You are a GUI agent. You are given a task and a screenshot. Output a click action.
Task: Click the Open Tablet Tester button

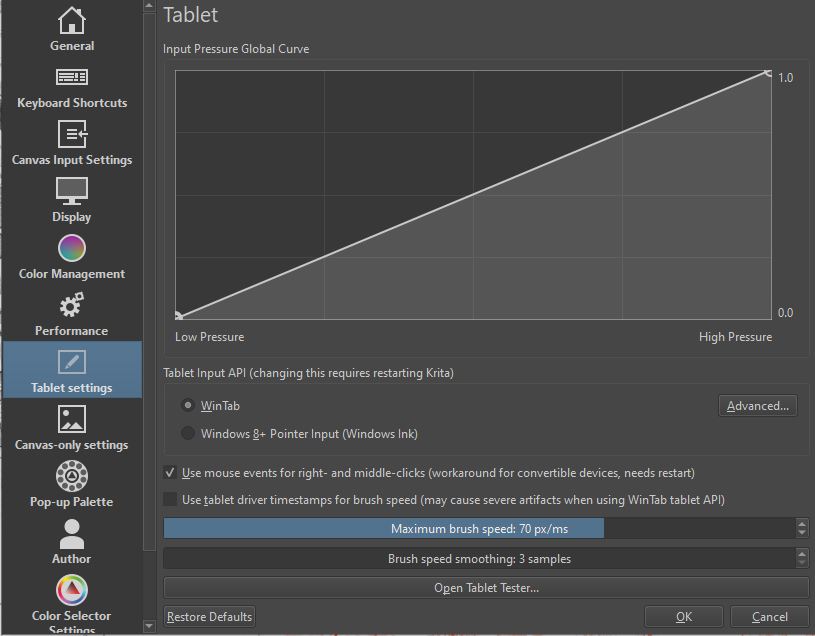click(486, 588)
